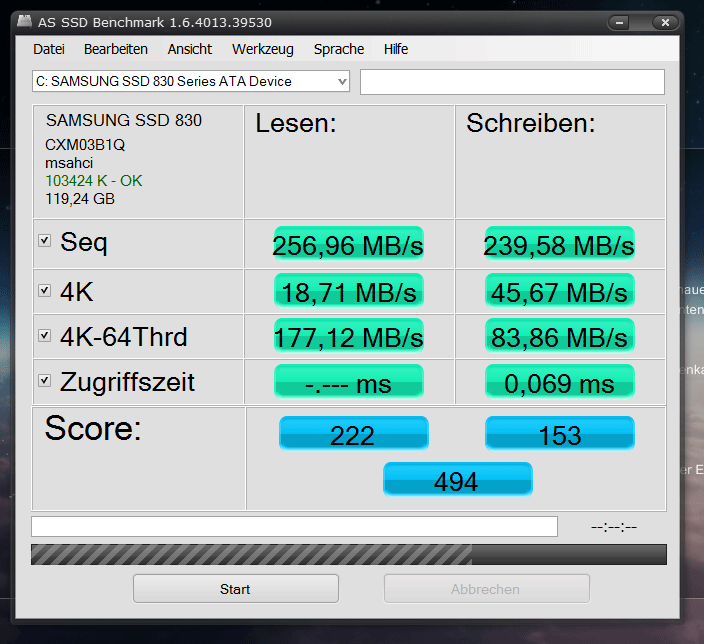Click the green 103424 K - OK text
Screen dimensions: 704x644
93,181
